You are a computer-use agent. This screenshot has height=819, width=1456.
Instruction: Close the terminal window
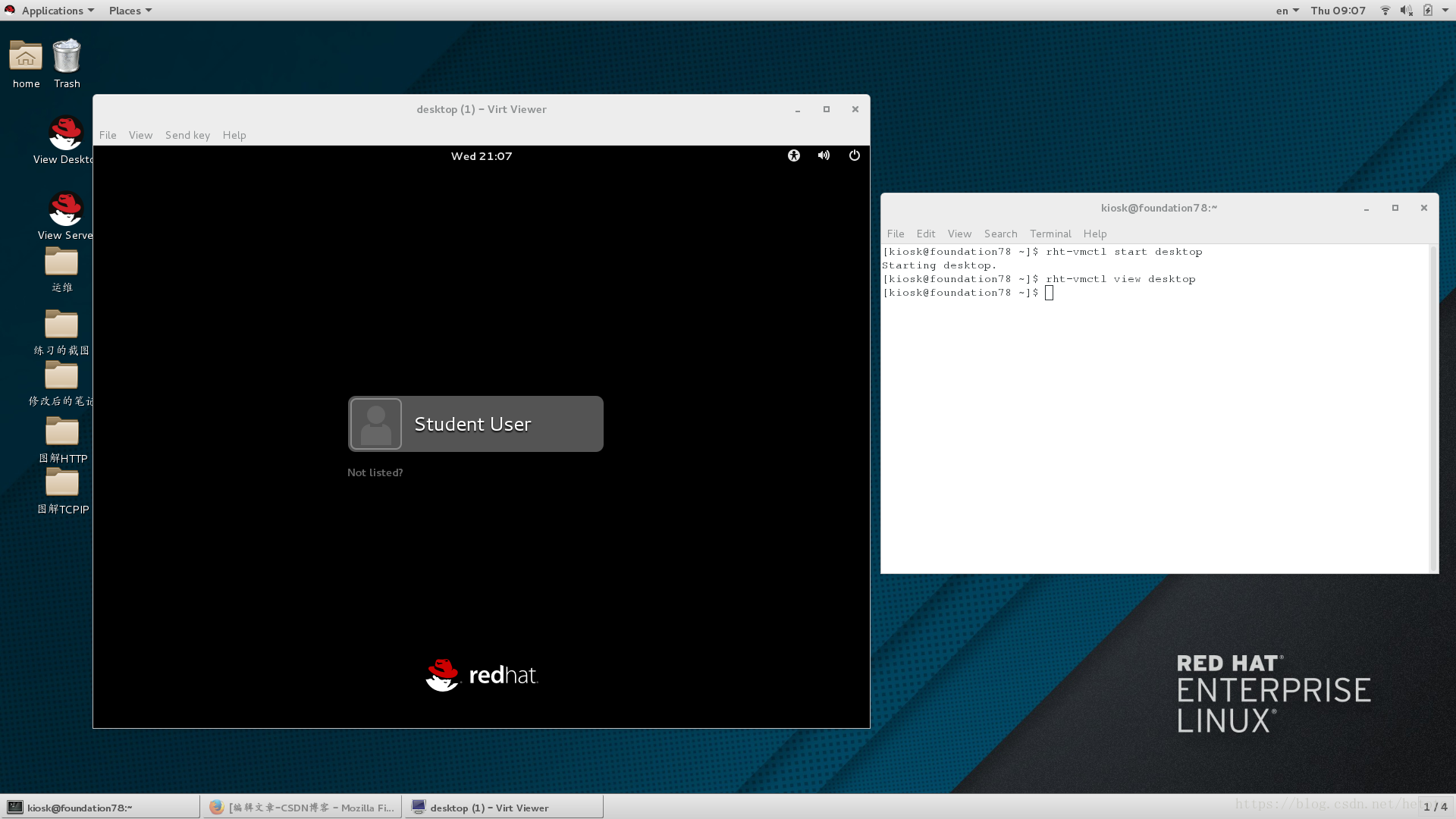tap(1424, 208)
